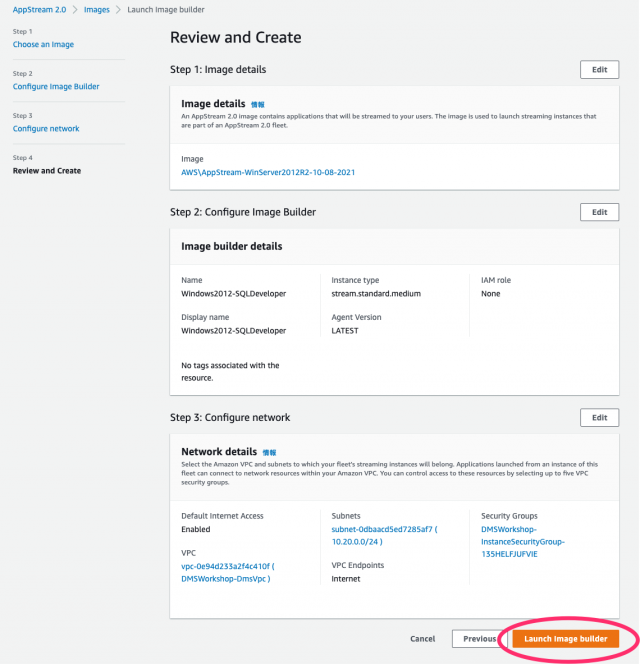The width and height of the screenshot is (640, 664).
Task: Go to the Images breadcrumb link
Action: coord(97,9)
